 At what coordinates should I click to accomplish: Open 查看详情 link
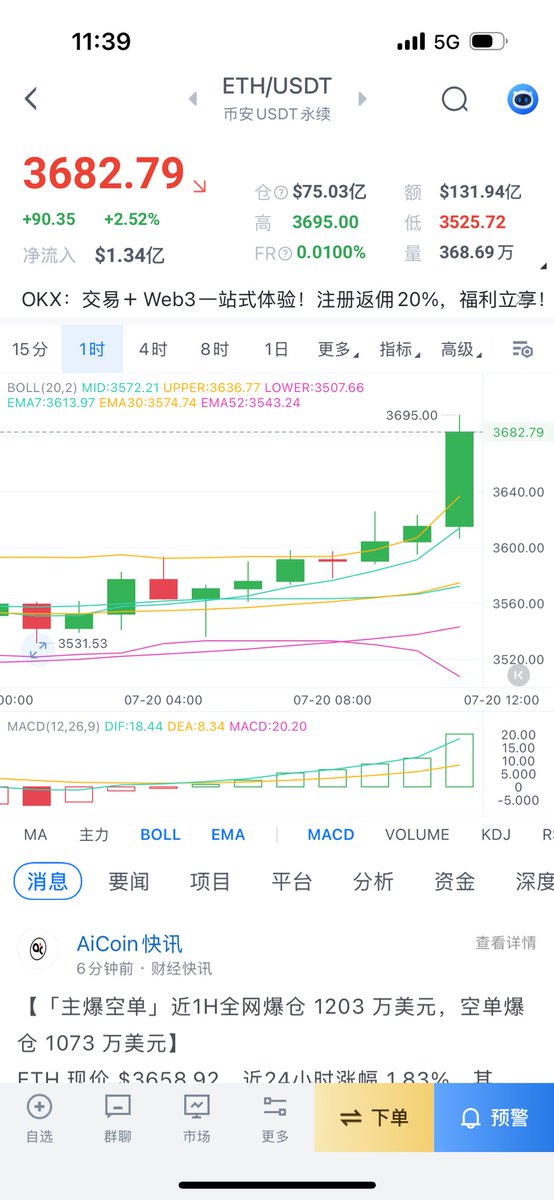[x=505, y=943]
